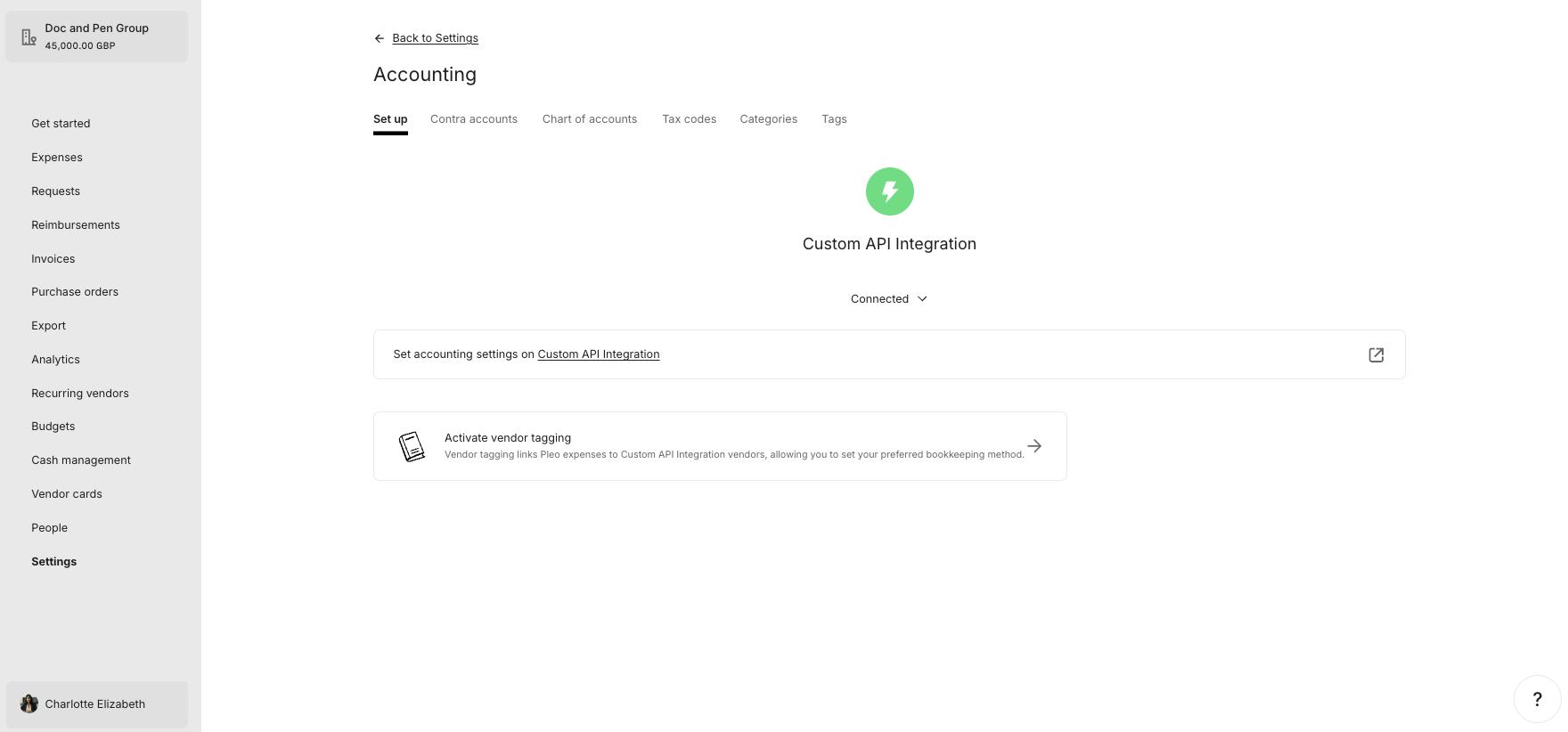The image size is (1568, 732).
Task: Click the green lightning bolt icon
Action: [889, 191]
